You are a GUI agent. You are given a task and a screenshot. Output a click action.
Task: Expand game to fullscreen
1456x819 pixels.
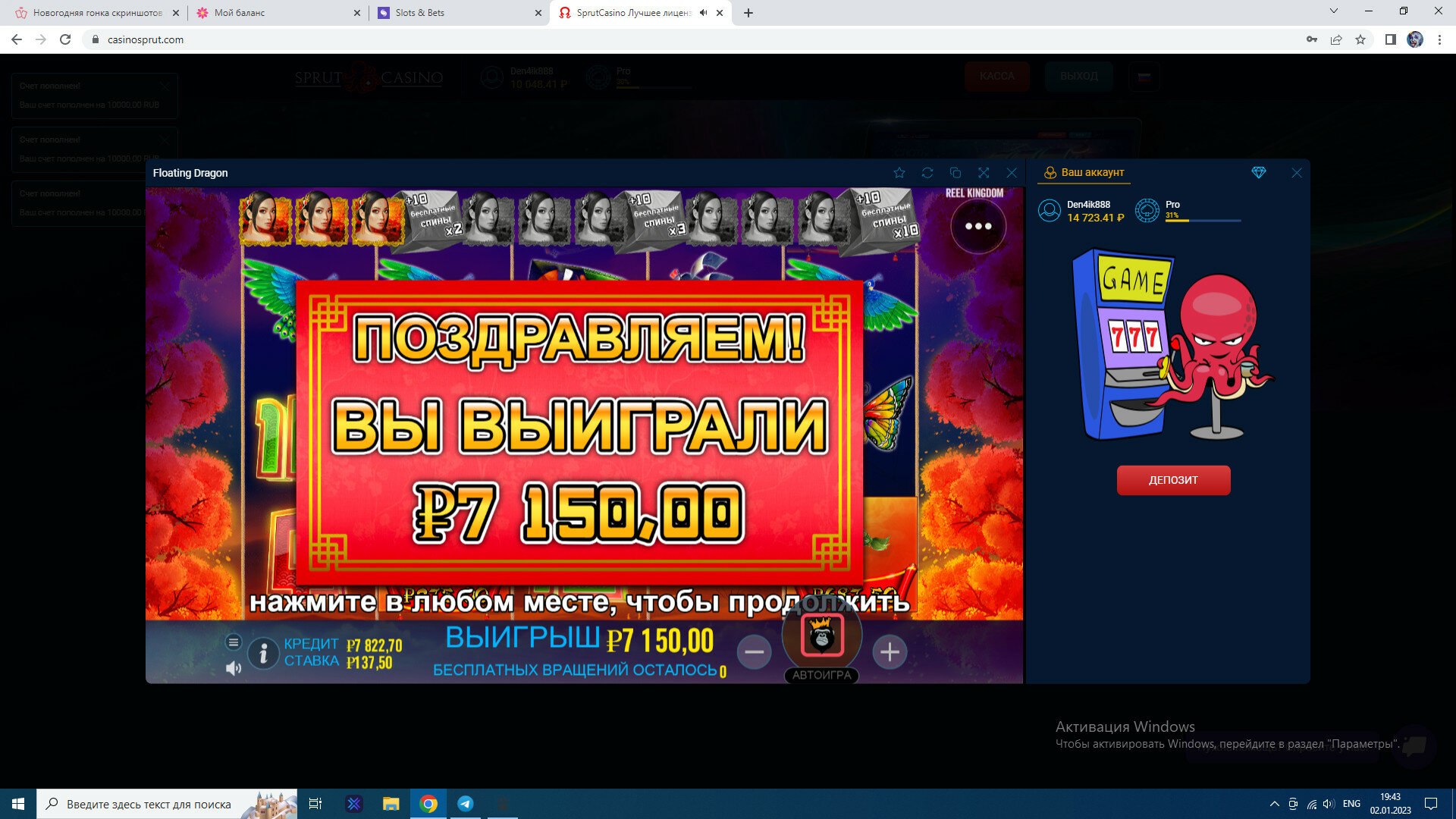(984, 173)
